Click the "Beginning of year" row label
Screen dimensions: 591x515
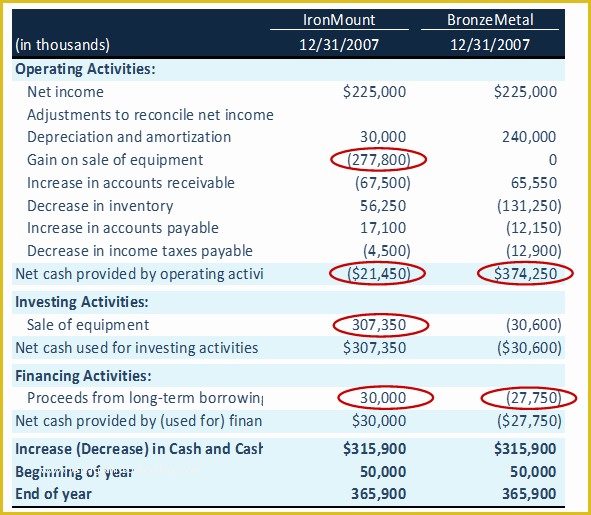(x=74, y=472)
